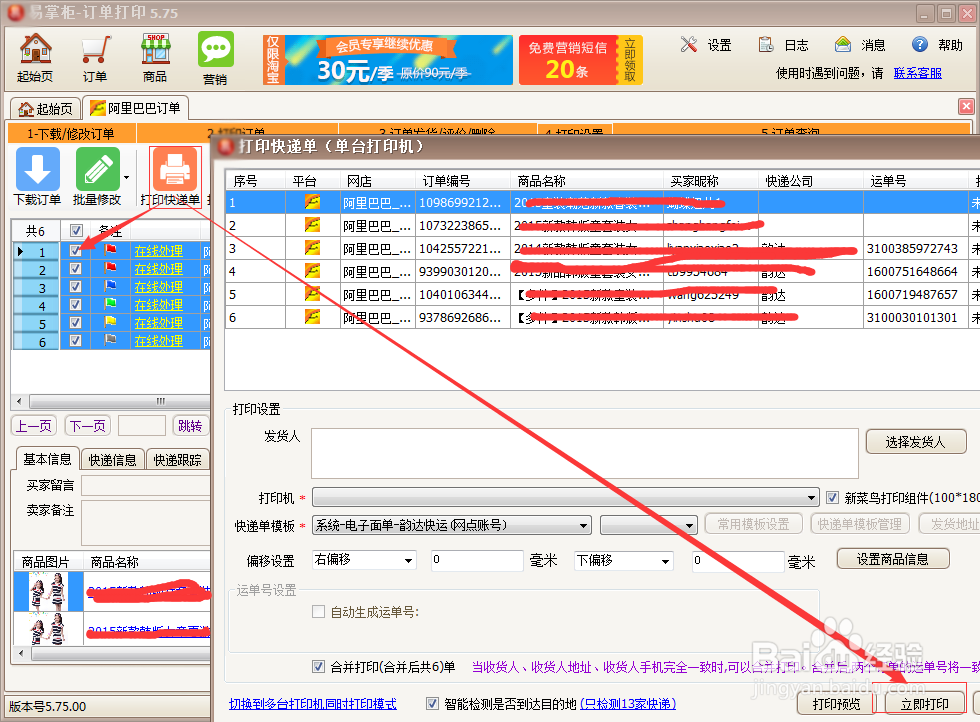Open the 打印机 dropdown

click(566, 498)
